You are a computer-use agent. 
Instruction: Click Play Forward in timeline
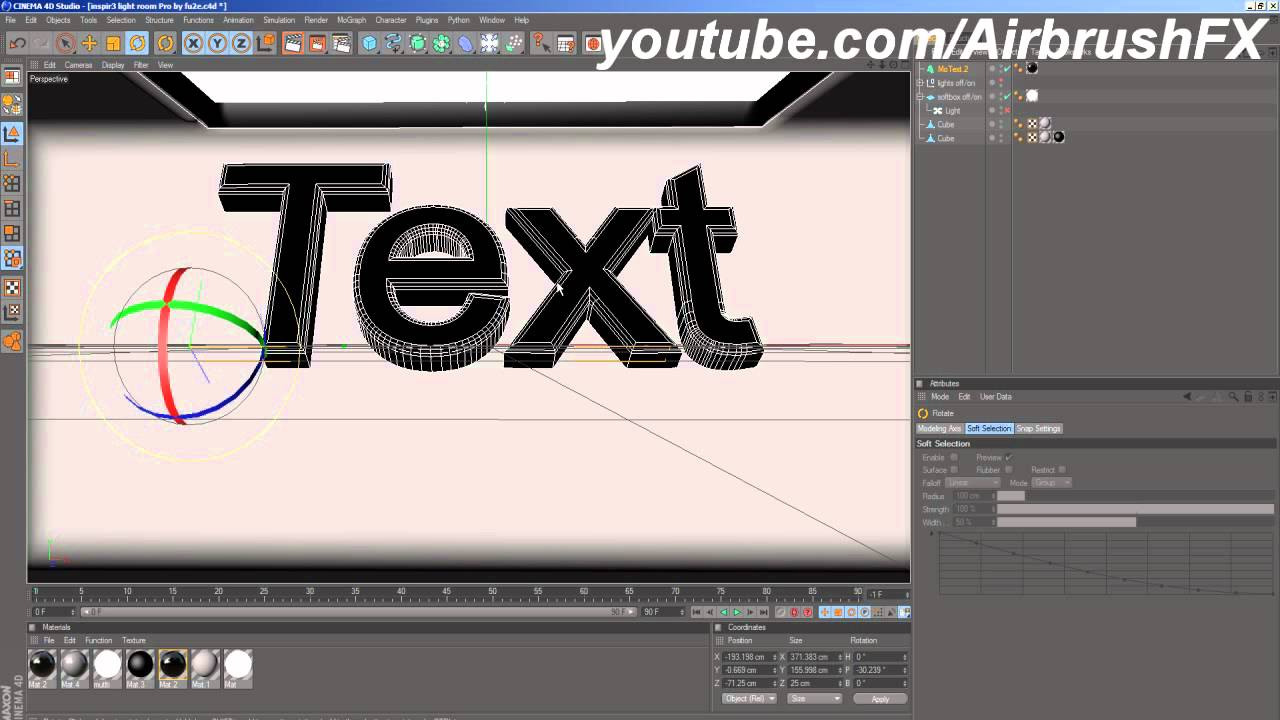pos(737,612)
